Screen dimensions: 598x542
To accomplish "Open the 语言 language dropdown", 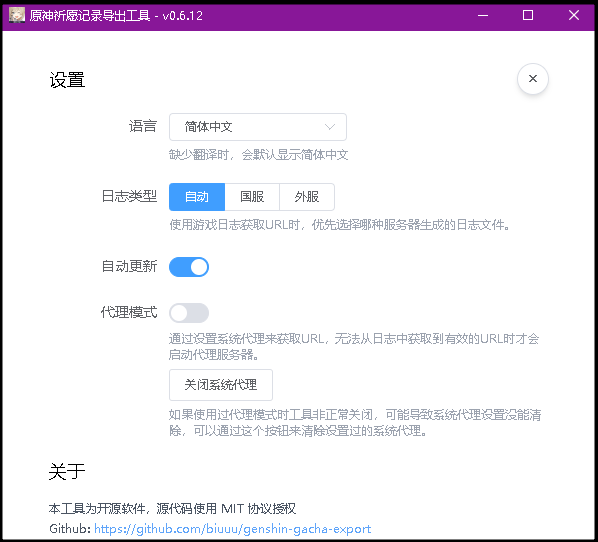I will point(257,127).
